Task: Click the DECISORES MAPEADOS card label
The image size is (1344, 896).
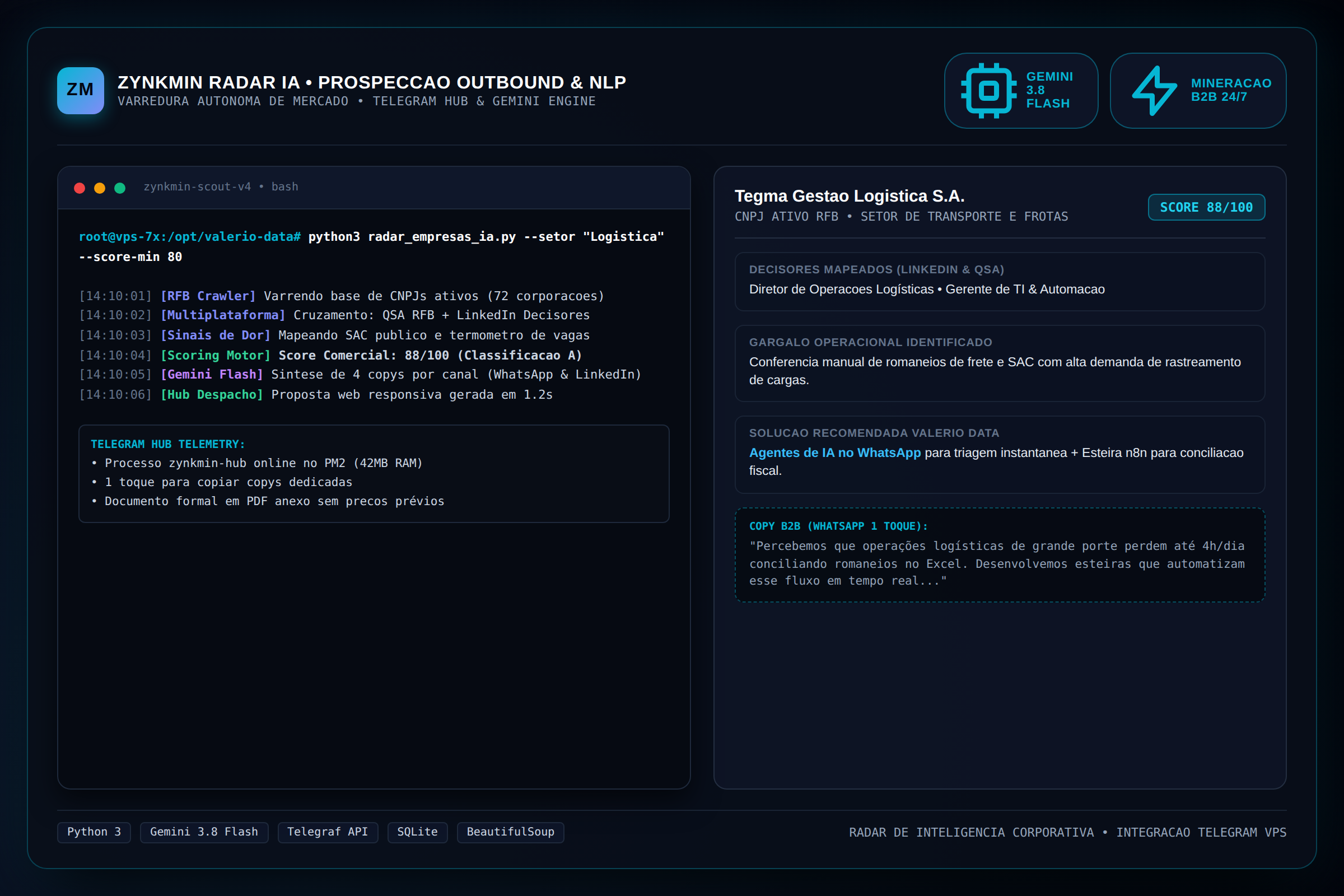Action: tap(876, 269)
